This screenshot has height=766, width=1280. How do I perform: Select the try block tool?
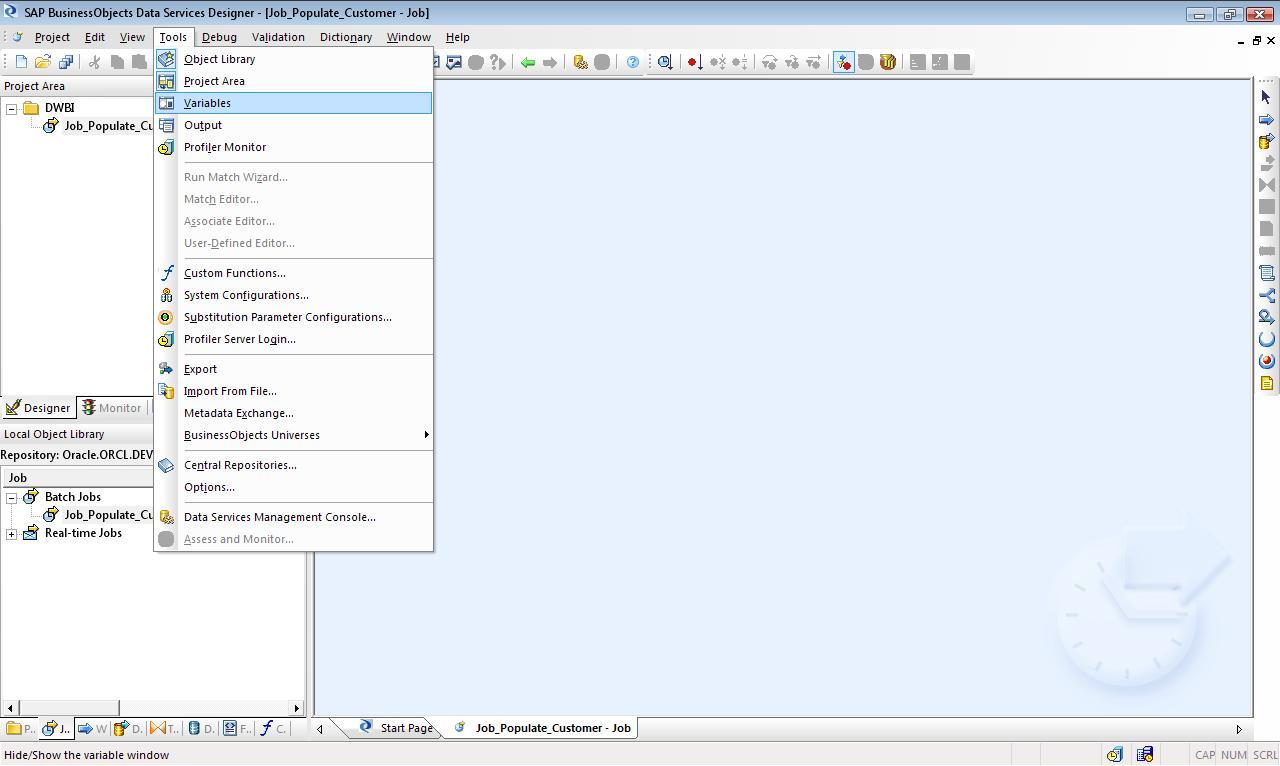click(1266, 339)
